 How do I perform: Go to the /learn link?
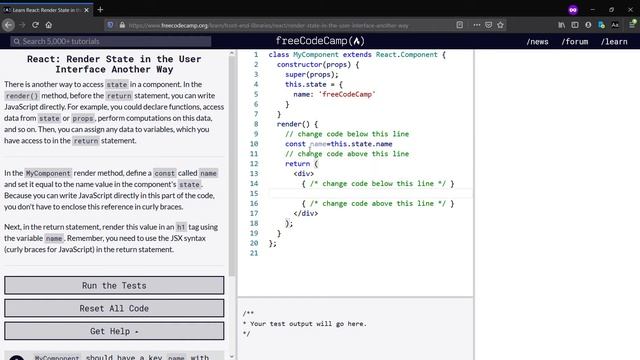pos(614,41)
